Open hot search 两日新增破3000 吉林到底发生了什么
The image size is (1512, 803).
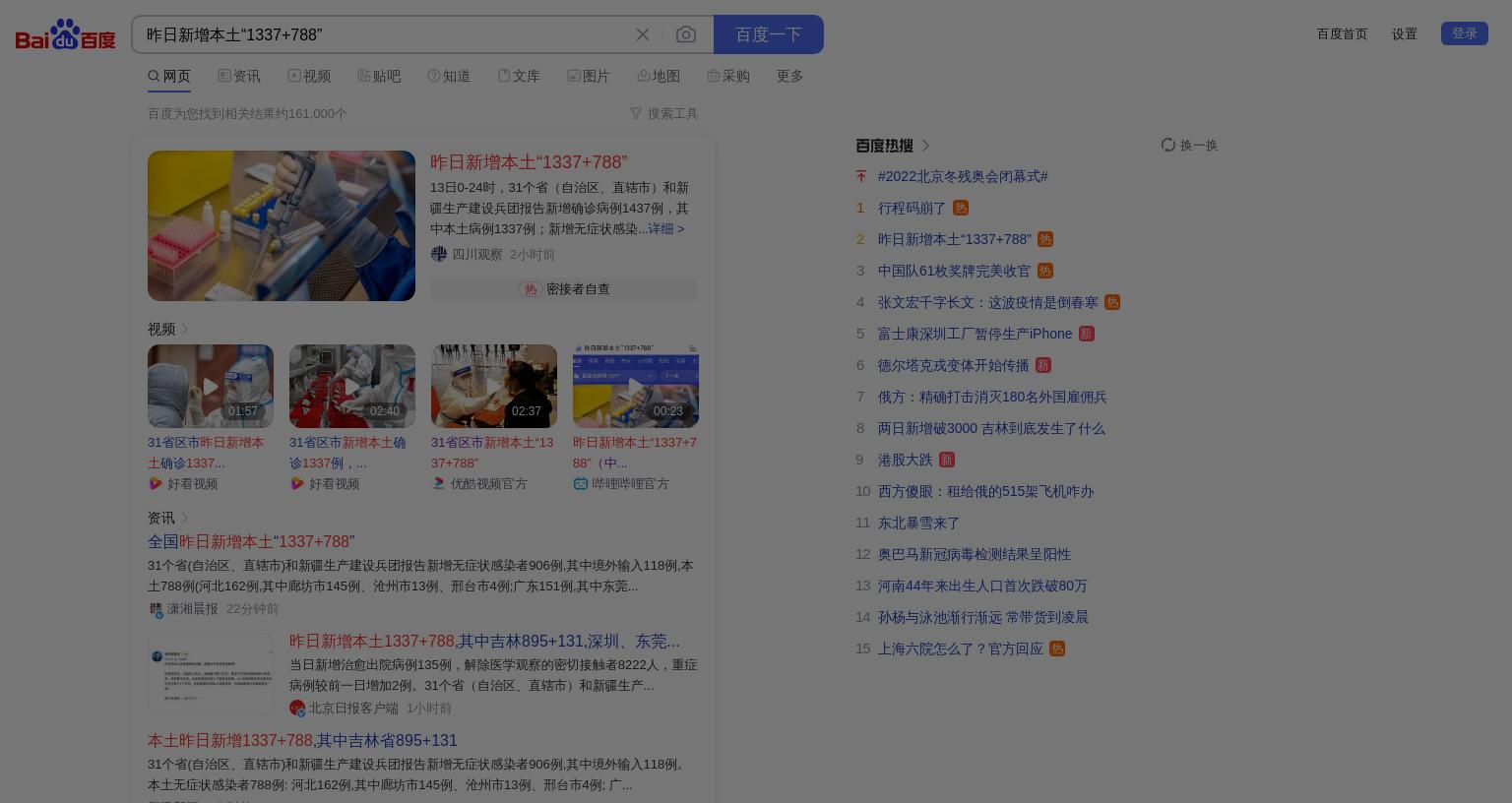[x=991, y=428]
